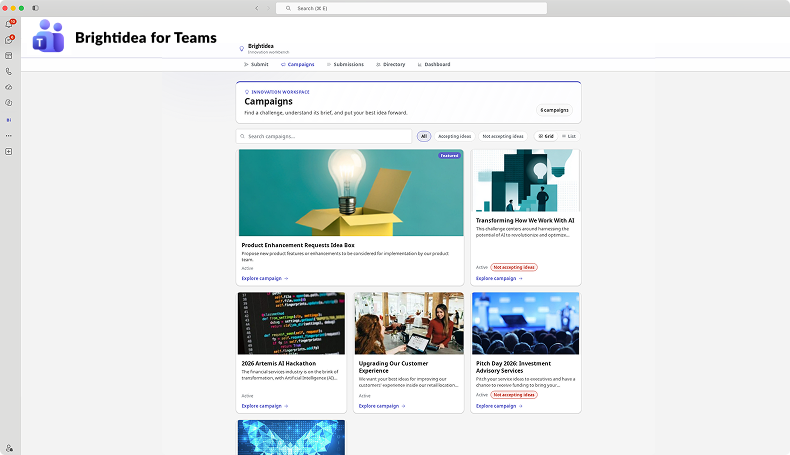Open the more apps ellipsis in the sidebar
Screen dimensions: 790x455
9,136
